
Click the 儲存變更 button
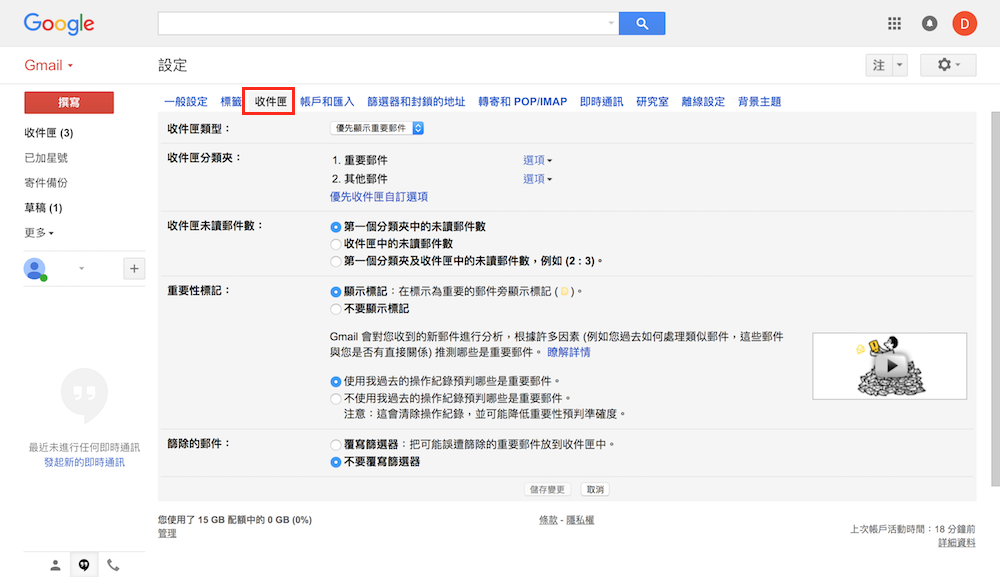pyautogui.click(x=547, y=490)
